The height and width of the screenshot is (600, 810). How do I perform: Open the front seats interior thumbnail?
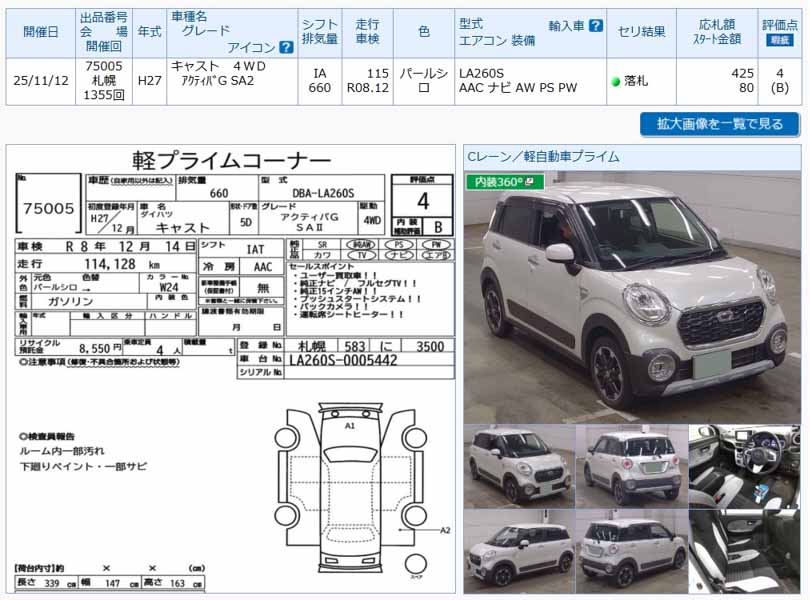point(744,552)
